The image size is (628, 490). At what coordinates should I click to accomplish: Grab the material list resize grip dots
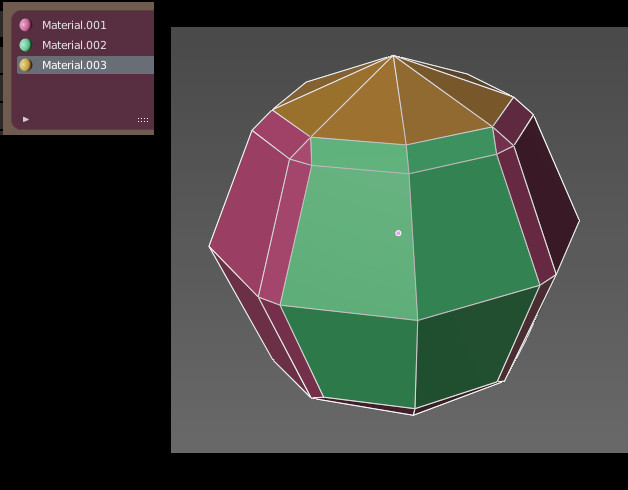pyautogui.click(x=143, y=120)
